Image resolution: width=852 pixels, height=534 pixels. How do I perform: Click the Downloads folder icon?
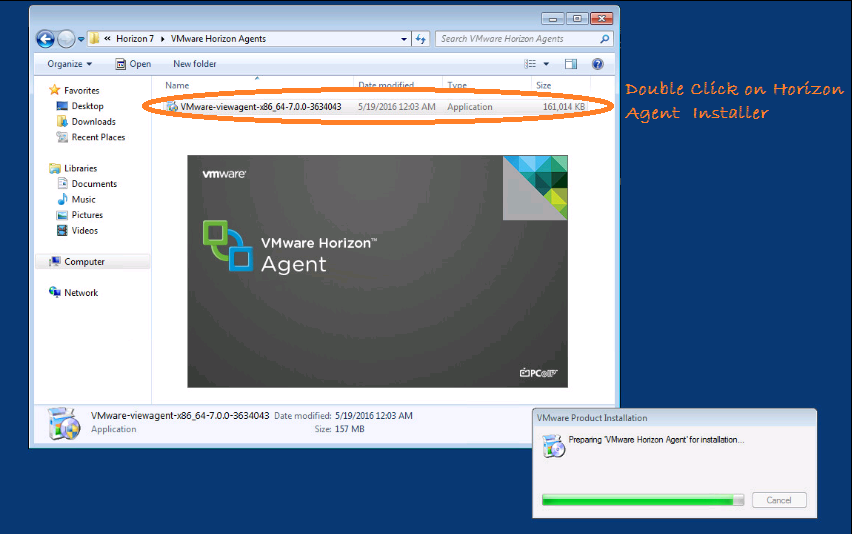[x=62, y=121]
